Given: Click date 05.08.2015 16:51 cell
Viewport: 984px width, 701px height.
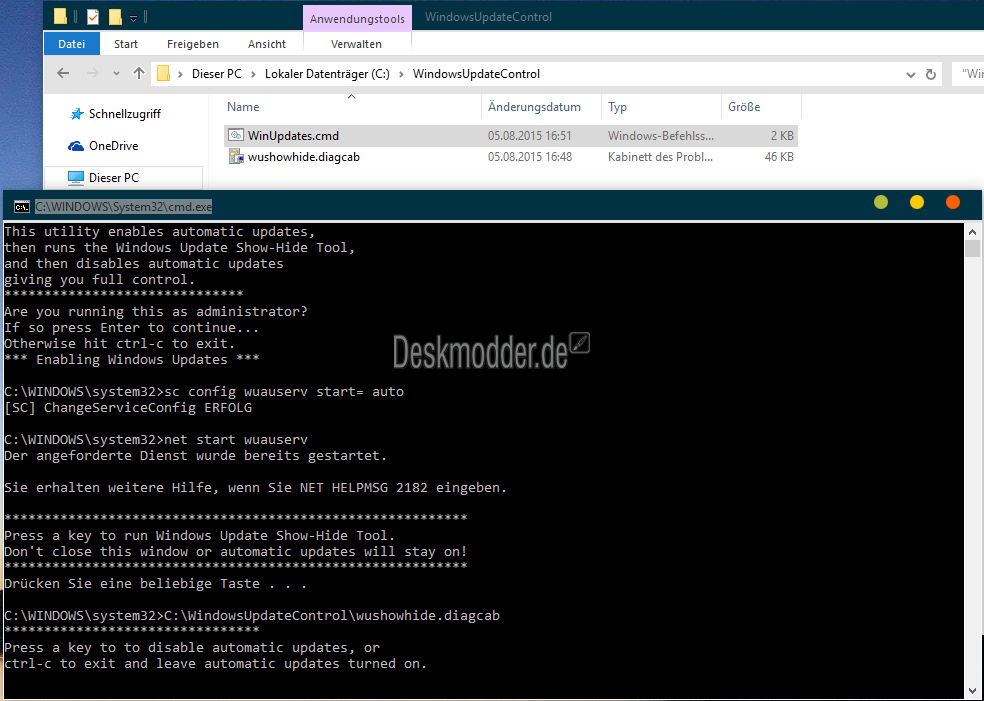Looking at the screenshot, I should coord(530,136).
